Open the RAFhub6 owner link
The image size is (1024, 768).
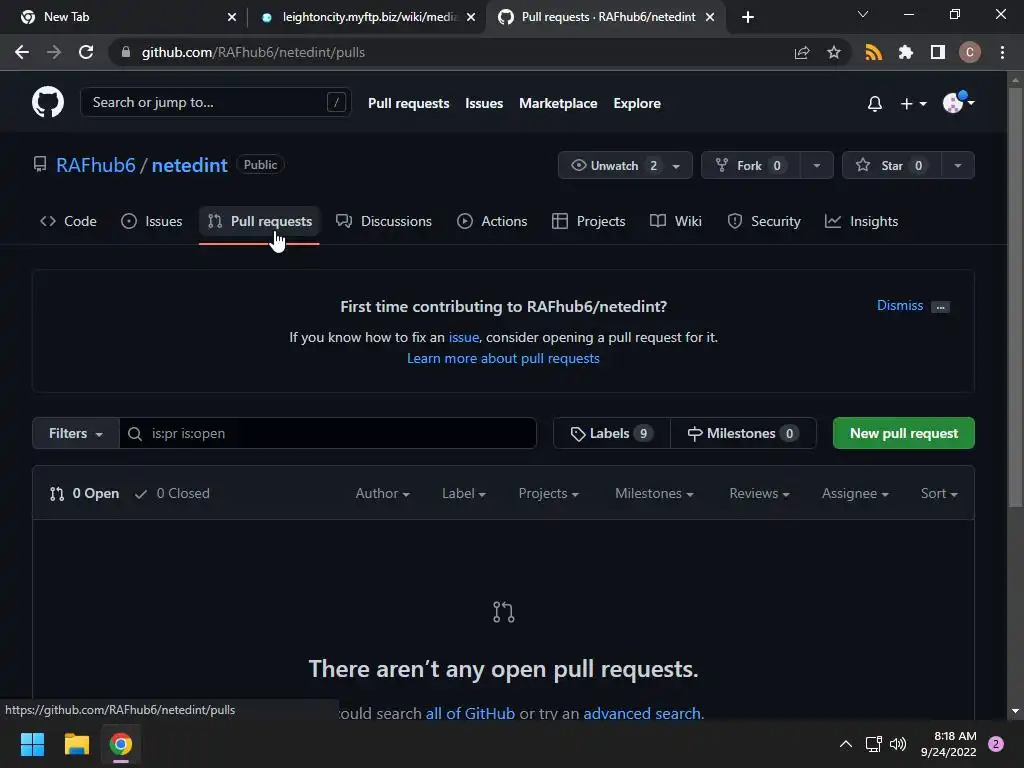point(95,165)
